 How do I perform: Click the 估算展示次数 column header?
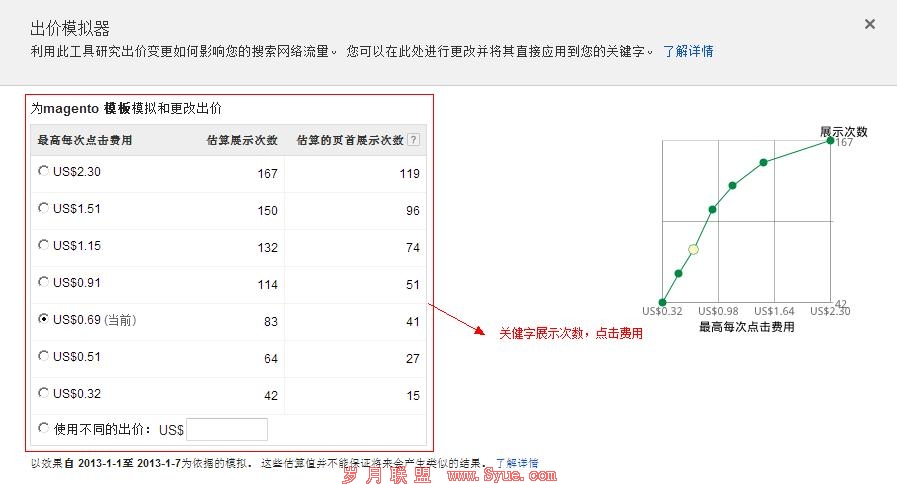(241, 140)
